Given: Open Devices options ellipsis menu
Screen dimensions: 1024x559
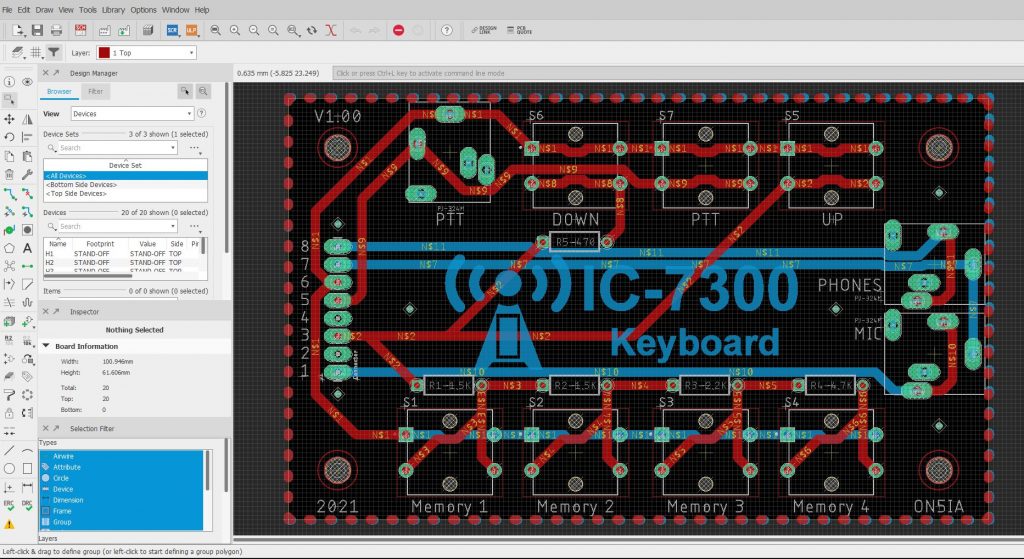Looking at the screenshot, I should coord(195,226).
